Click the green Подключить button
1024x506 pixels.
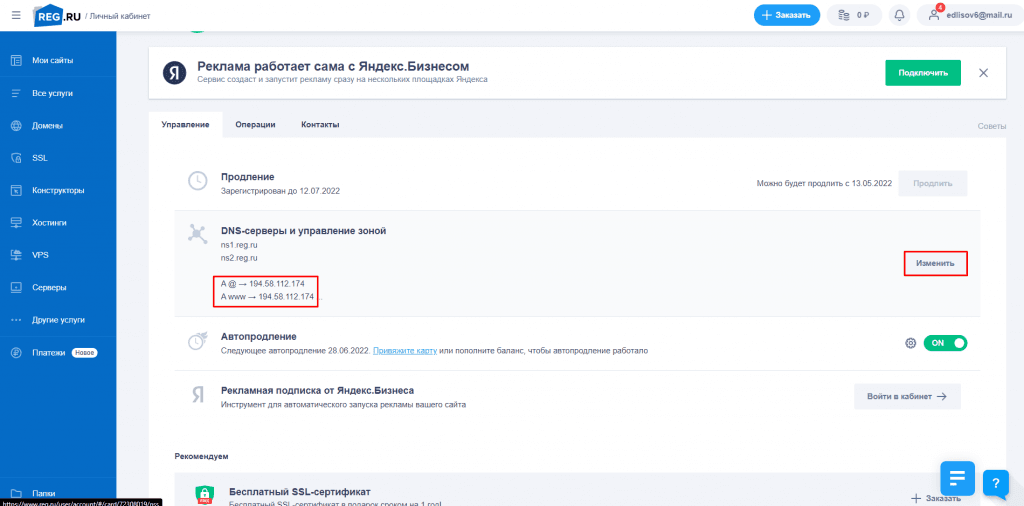tap(923, 72)
